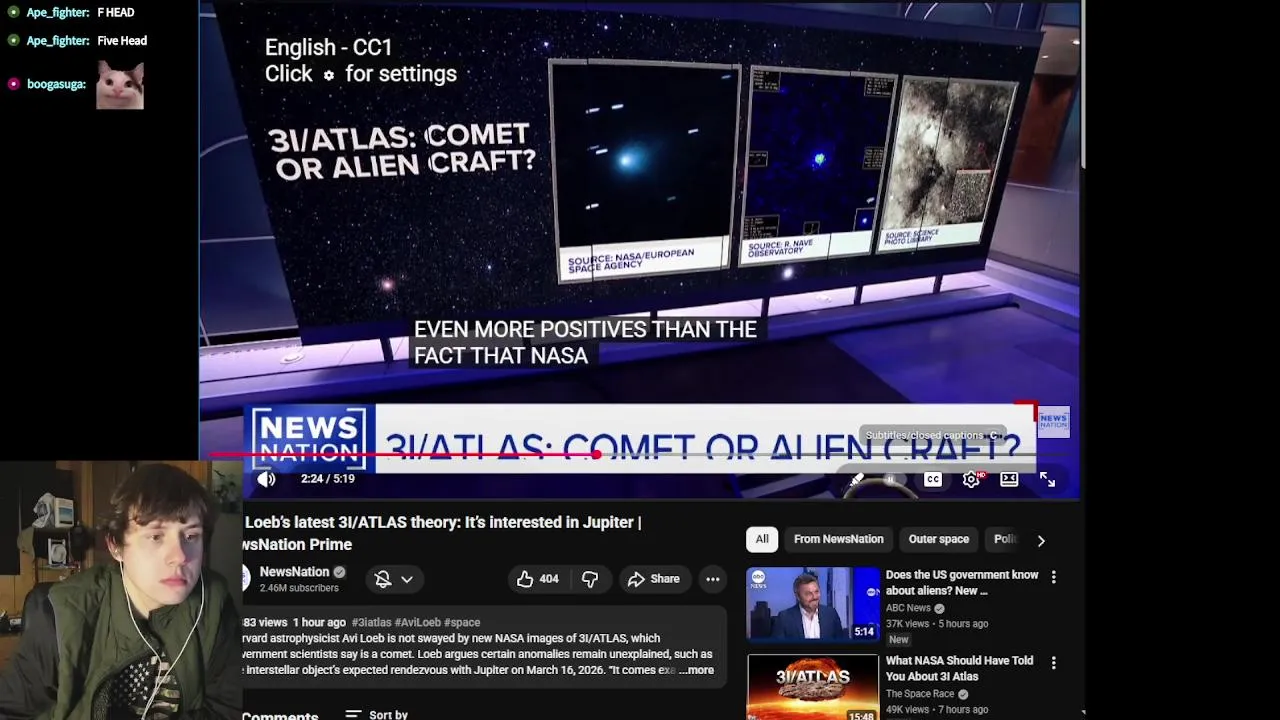This screenshot has width=1280, height=720.
Task: Open notification bell dropdown for NewsNation
Action: pyautogui.click(x=393, y=579)
